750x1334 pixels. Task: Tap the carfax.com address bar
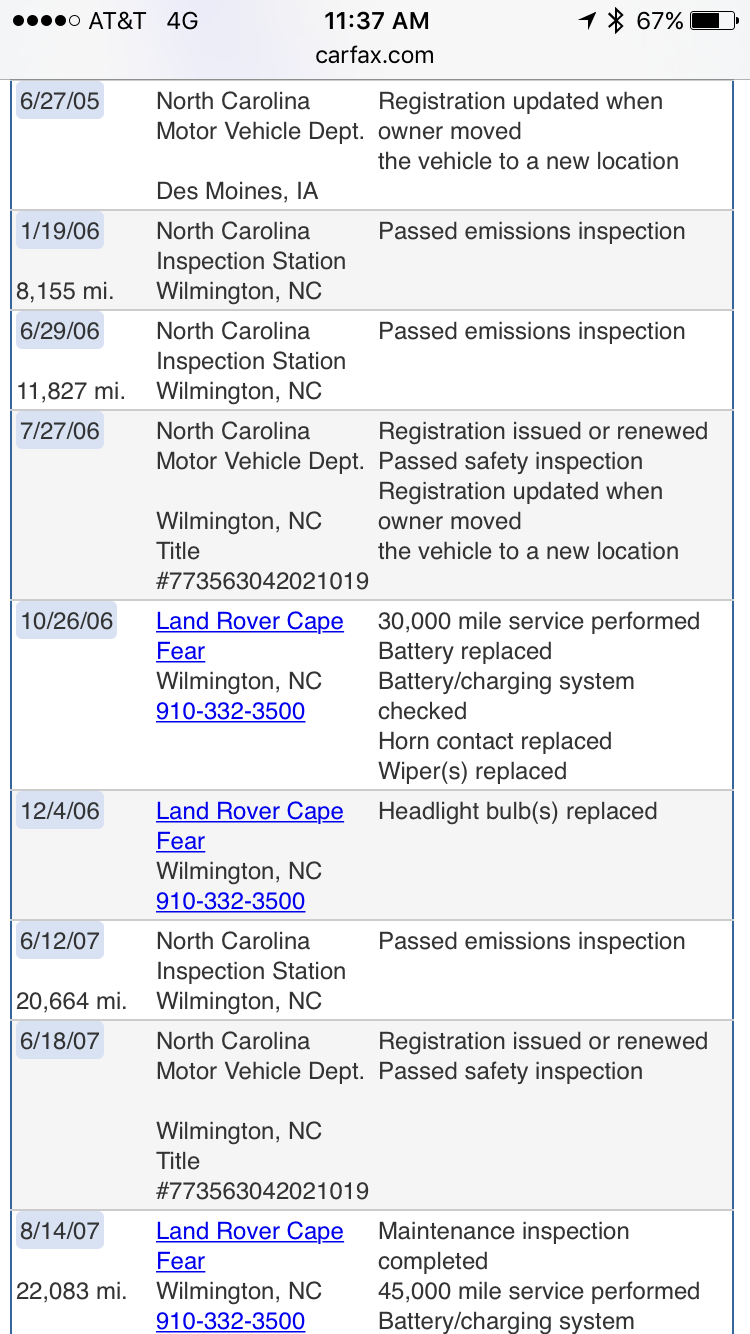pyautogui.click(x=375, y=55)
